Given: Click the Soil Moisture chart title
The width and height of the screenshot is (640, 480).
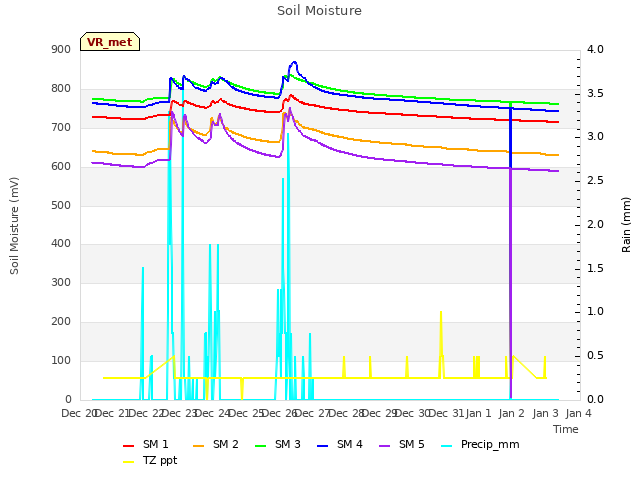Looking at the screenshot, I should click(x=319, y=11).
